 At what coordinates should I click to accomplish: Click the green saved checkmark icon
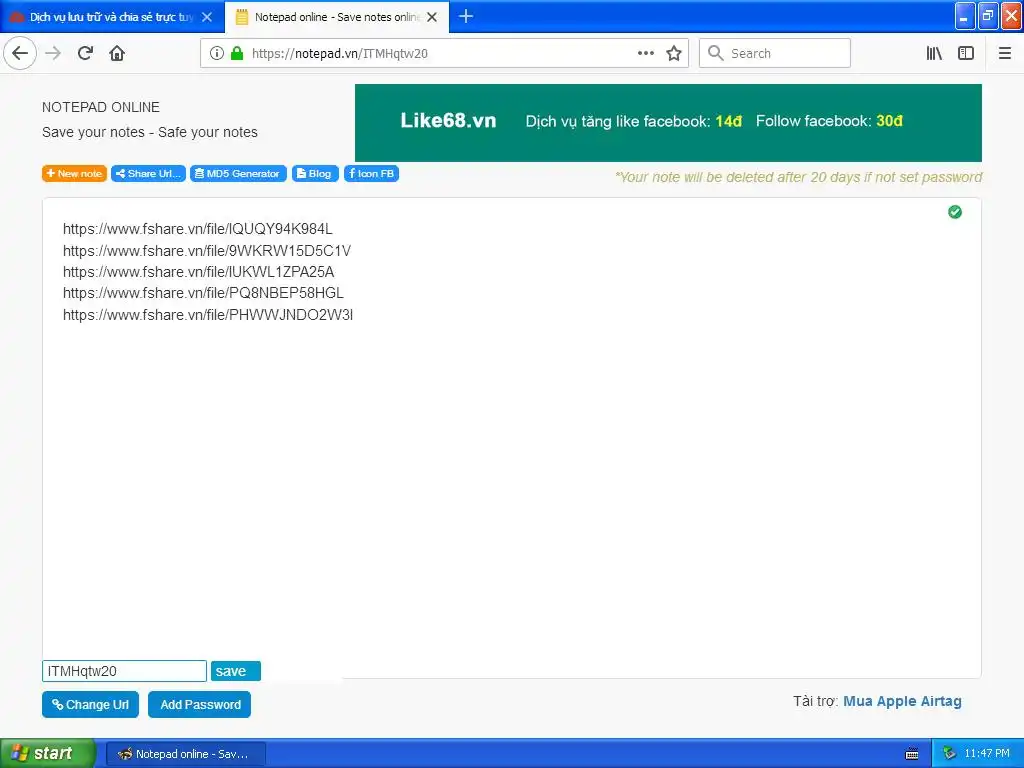click(x=955, y=212)
